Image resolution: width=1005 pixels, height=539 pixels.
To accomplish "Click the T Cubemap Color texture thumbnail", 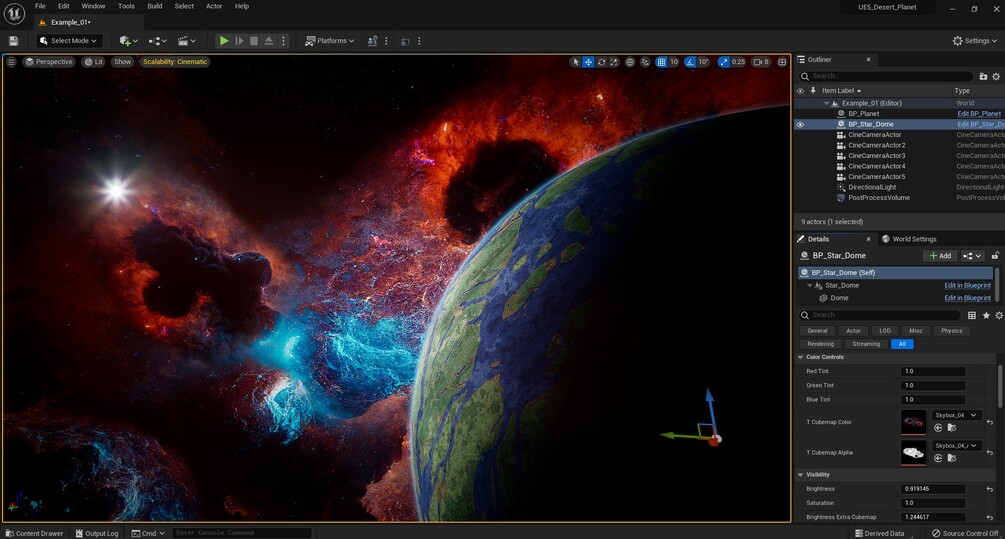I will [x=913, y=422].
